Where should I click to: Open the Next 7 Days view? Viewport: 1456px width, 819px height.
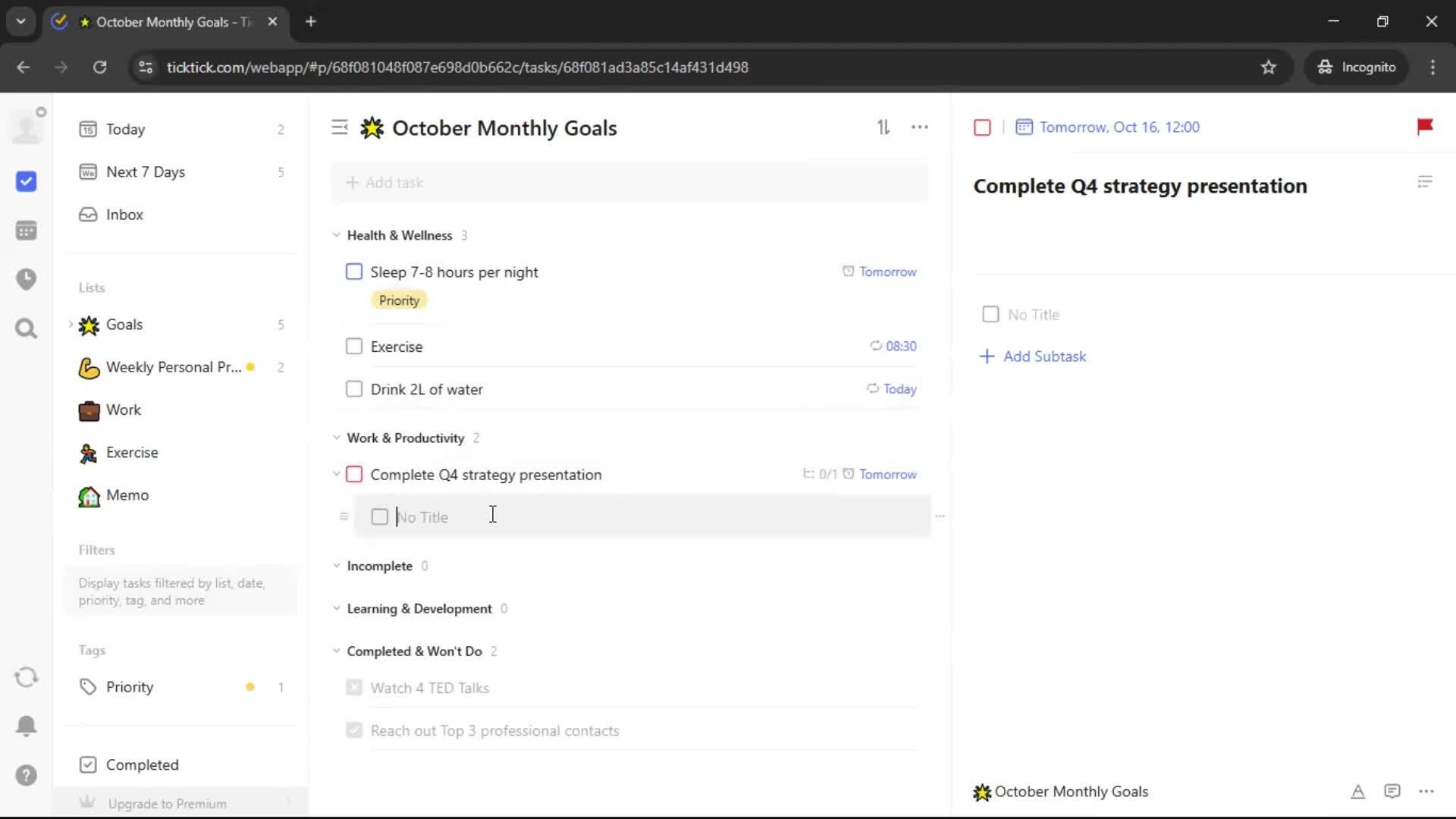(146, 172)
